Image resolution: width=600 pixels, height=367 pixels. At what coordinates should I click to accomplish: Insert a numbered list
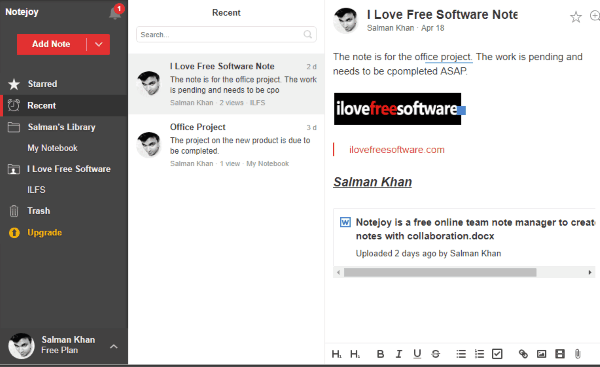click(479, 354)
